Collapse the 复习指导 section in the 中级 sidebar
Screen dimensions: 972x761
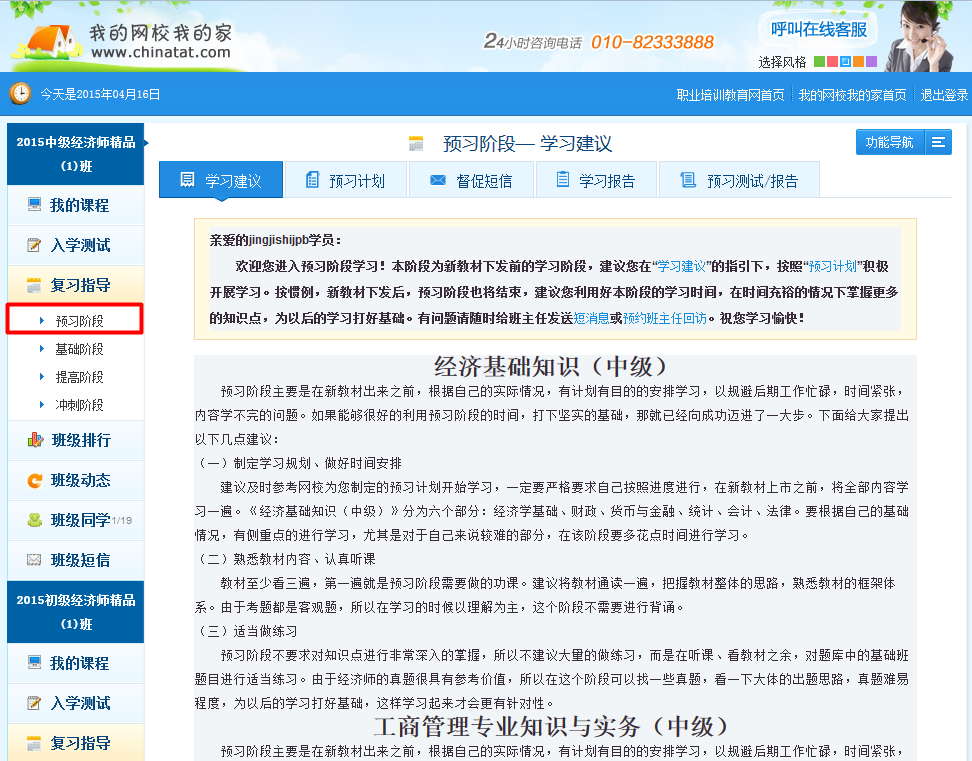(80, 285)
